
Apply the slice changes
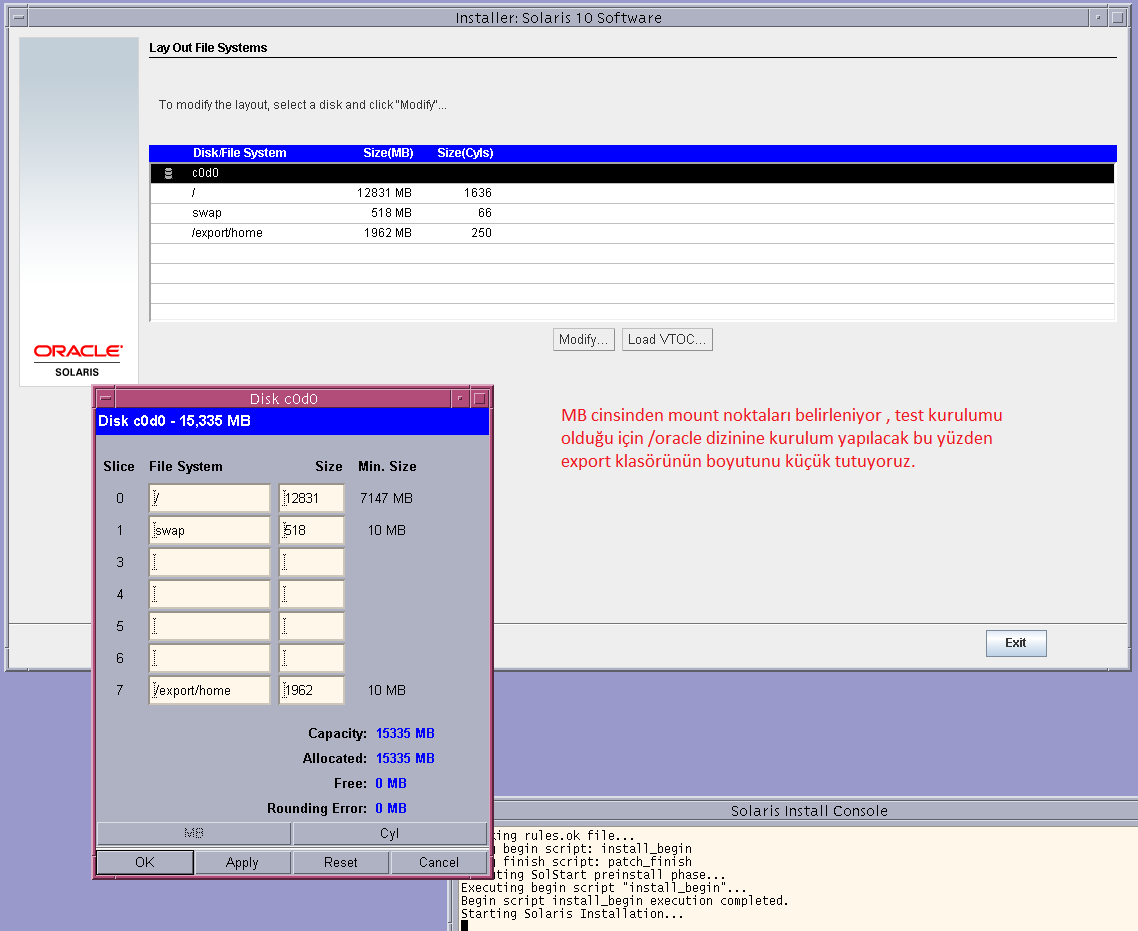click(x=242, y=862)
